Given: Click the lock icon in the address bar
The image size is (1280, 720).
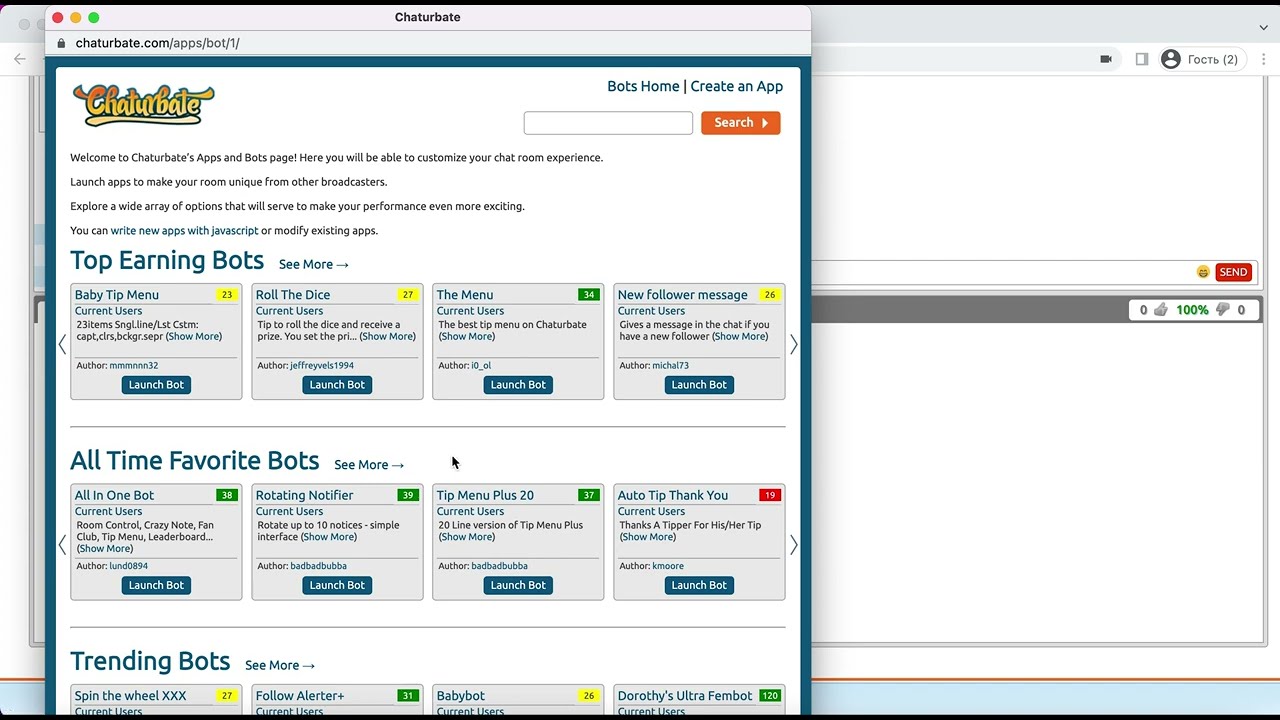Looking at the screenshot, I should [x=62, y=43].
